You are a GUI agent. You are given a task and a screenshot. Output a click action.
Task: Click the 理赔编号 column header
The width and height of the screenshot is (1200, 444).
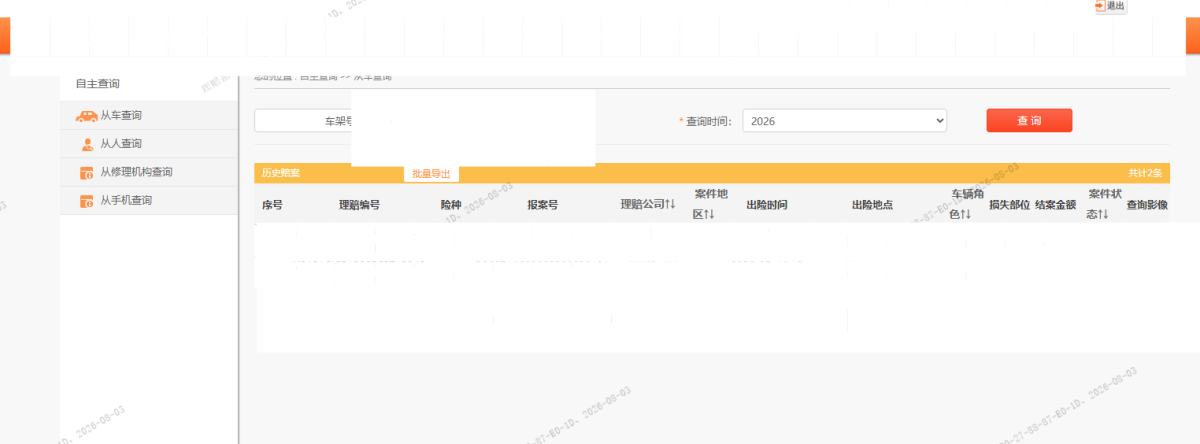(359, 205)
